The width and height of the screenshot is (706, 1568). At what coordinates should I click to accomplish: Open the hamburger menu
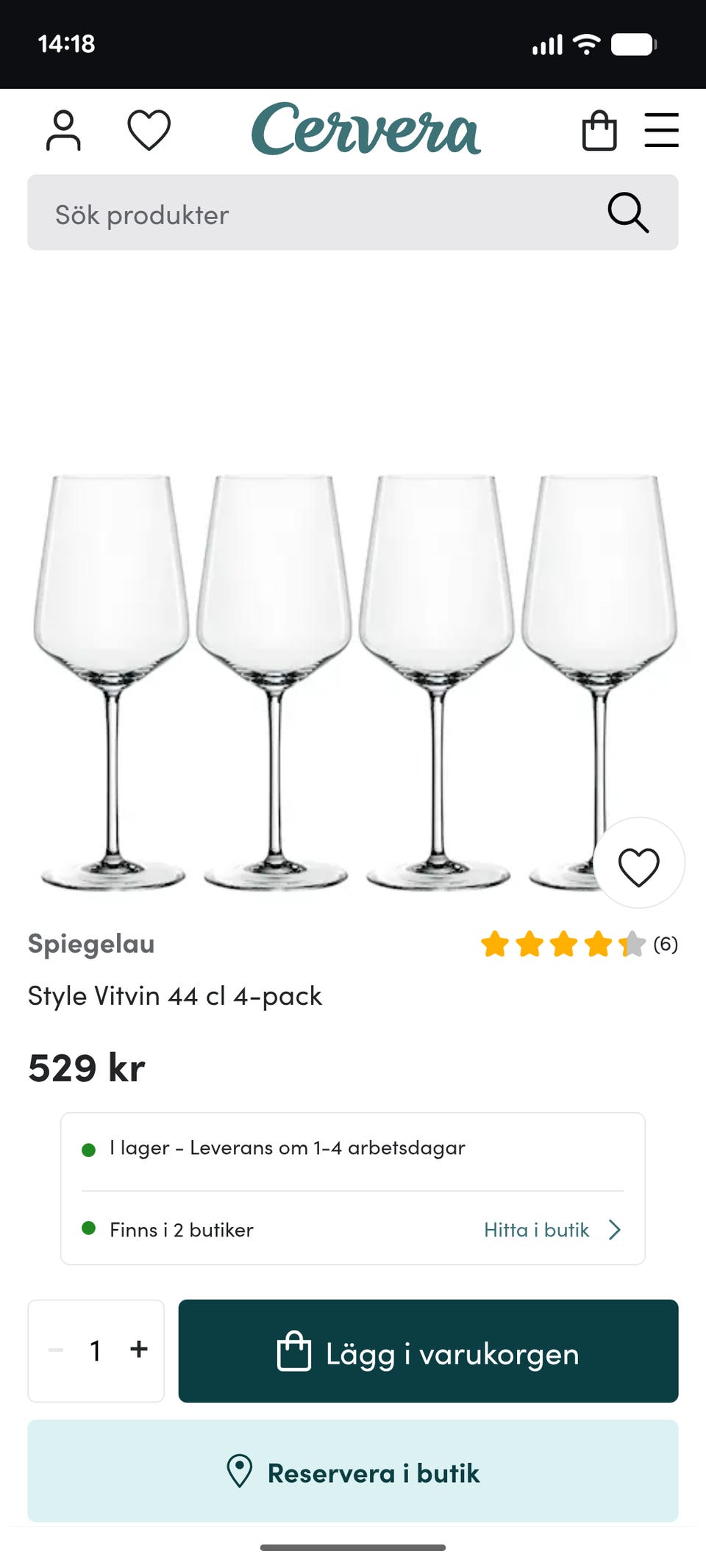coord(661,130)
